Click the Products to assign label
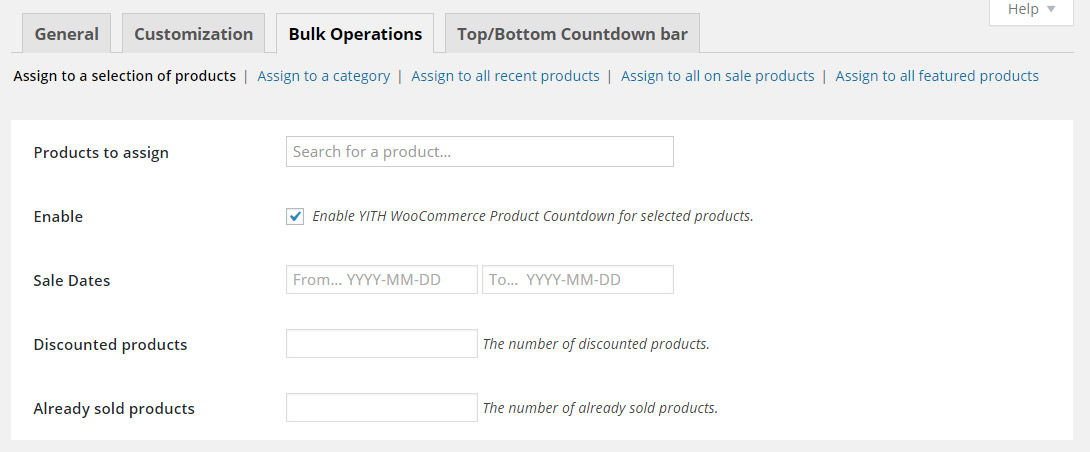The height and width of the screenshot is (452, 1090). click(101, 153)
